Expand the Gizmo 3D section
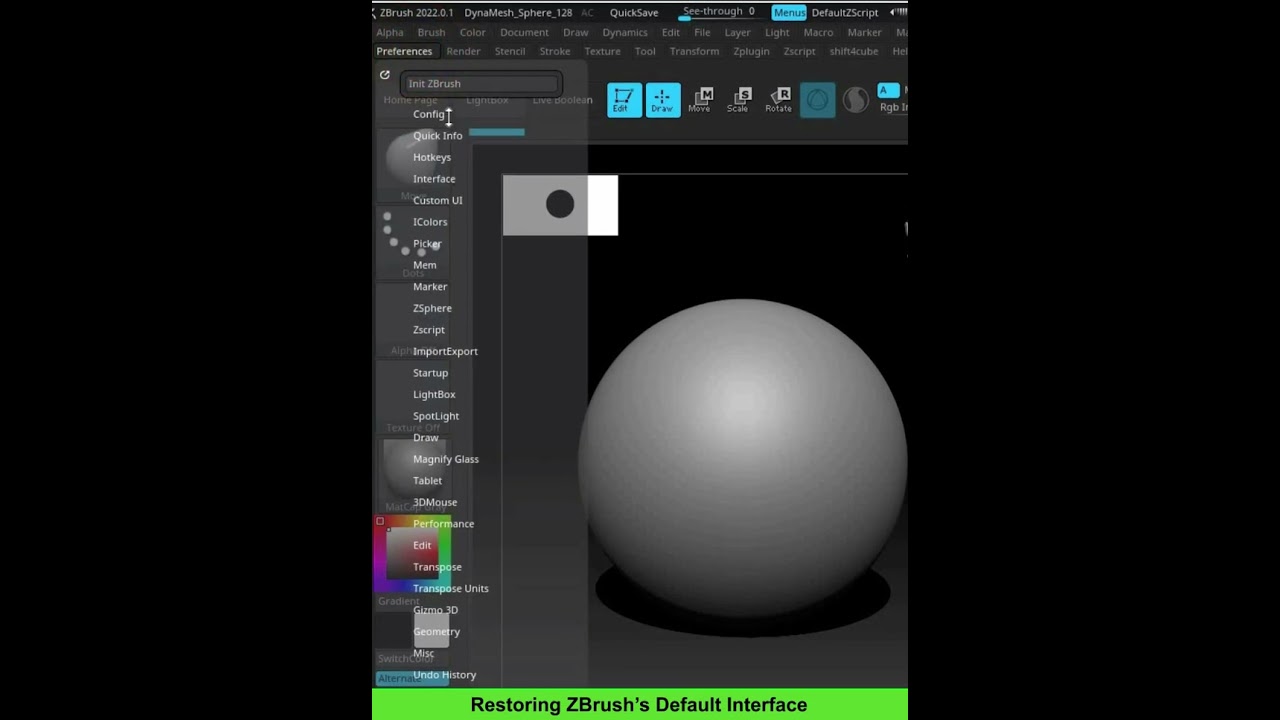 (x=435, y=610)
